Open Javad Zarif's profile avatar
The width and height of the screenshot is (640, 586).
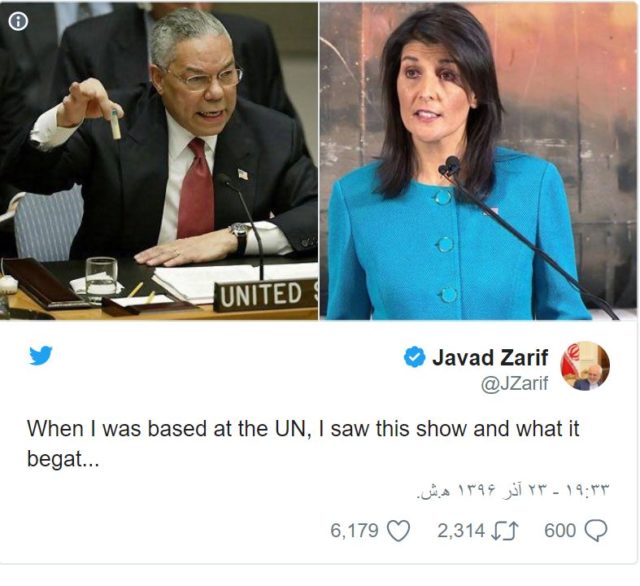[x=585, y=366]
